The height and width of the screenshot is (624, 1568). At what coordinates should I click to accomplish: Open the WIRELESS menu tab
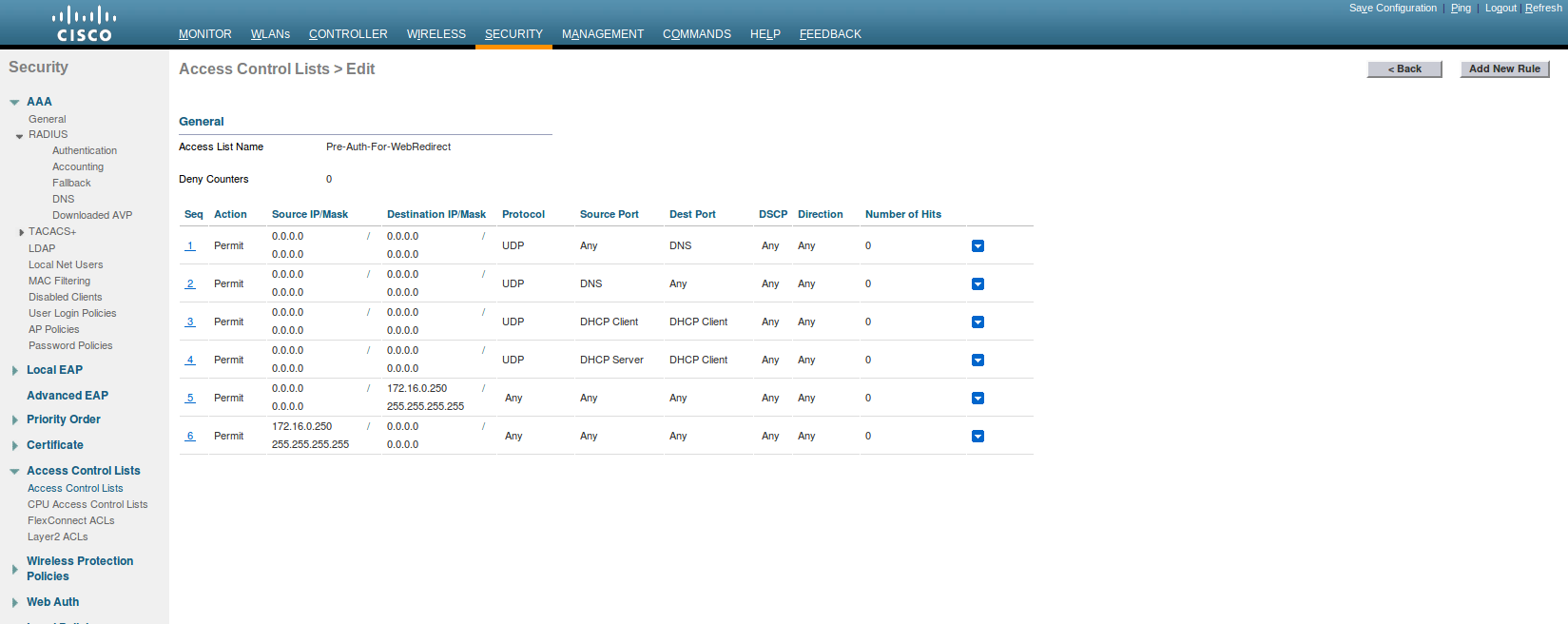click(x=436, y=34)
